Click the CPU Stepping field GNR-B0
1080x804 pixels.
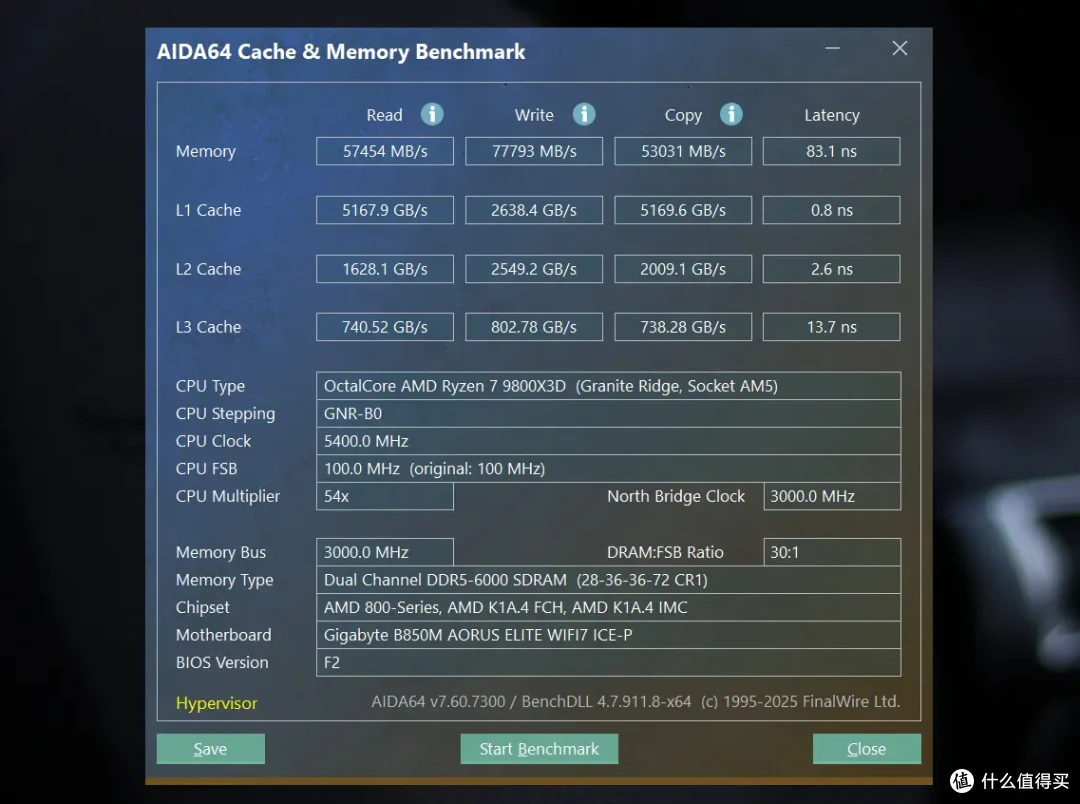[x=608, y=413]
